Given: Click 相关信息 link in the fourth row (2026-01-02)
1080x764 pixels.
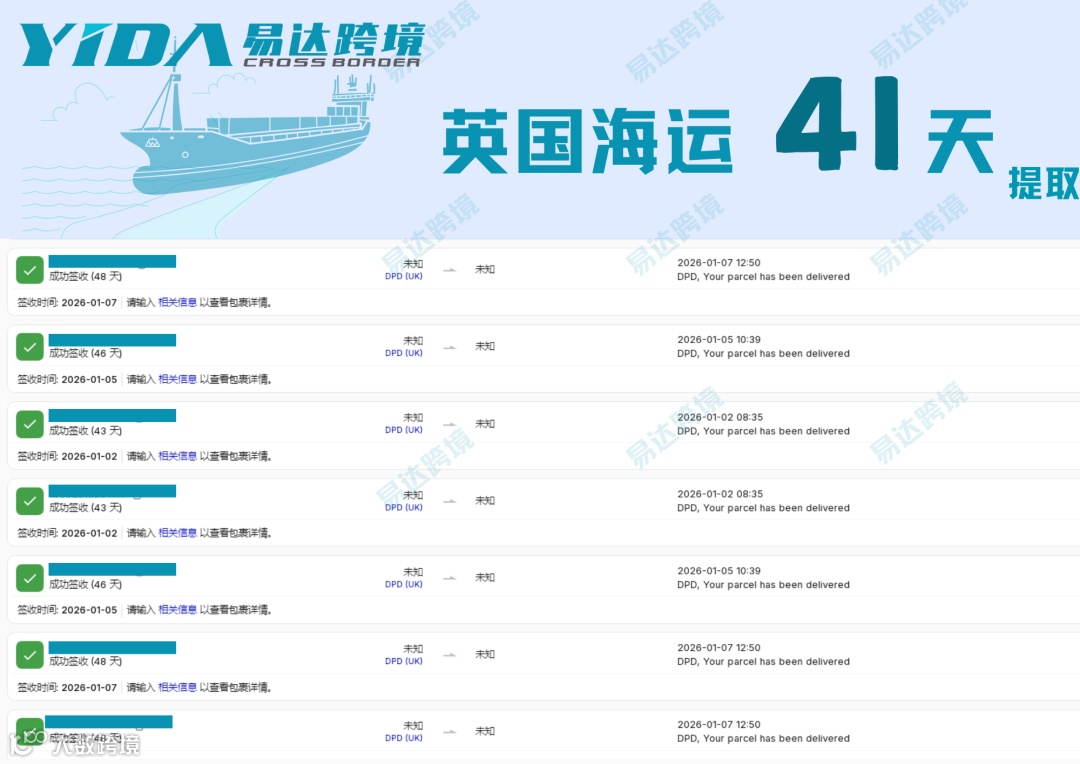Looking at the screenshot, I should [x=177, y=533].
